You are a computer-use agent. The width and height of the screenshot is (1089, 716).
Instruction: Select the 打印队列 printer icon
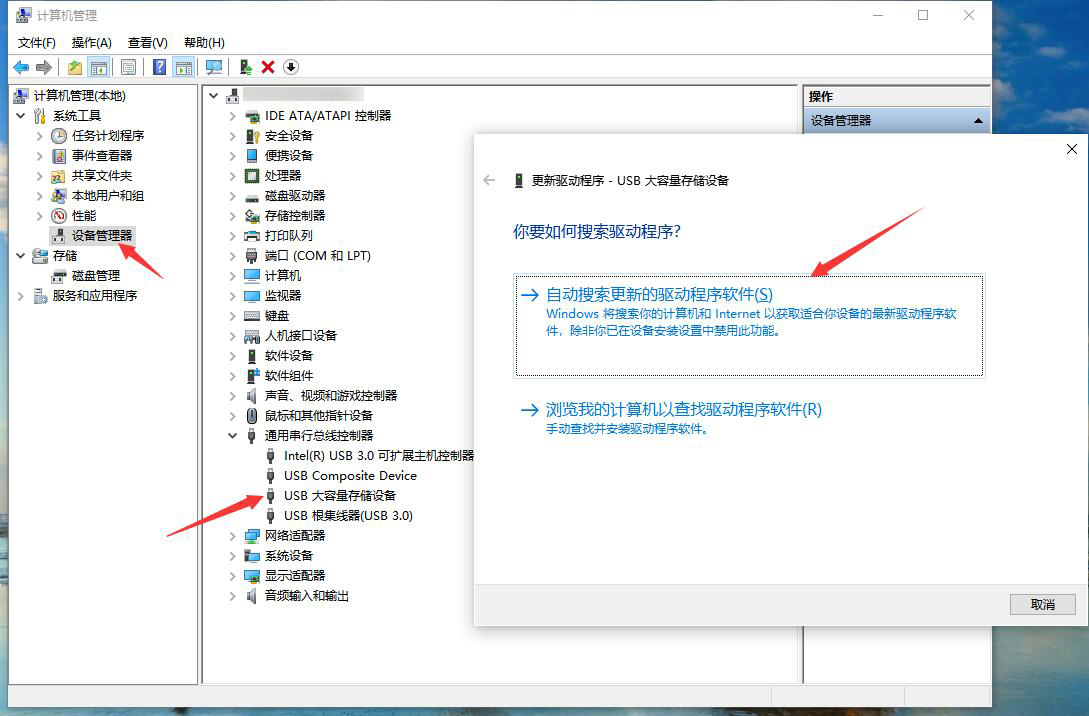click(252, 236)
